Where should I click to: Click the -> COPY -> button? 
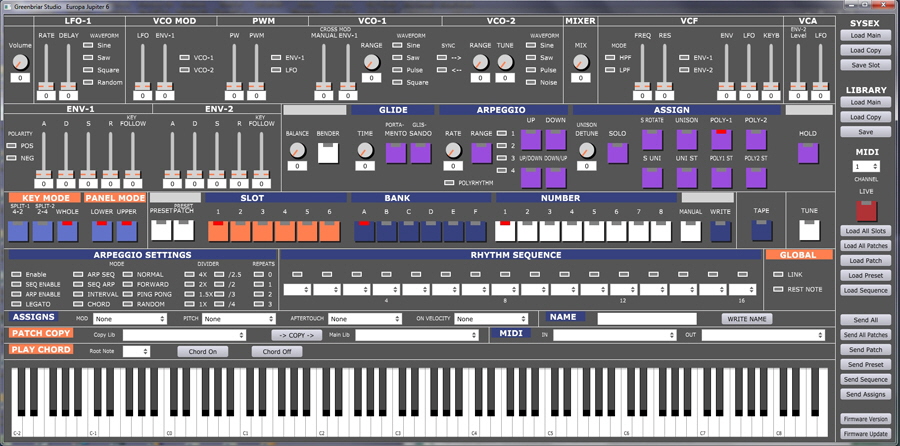(x=296, y=335)
